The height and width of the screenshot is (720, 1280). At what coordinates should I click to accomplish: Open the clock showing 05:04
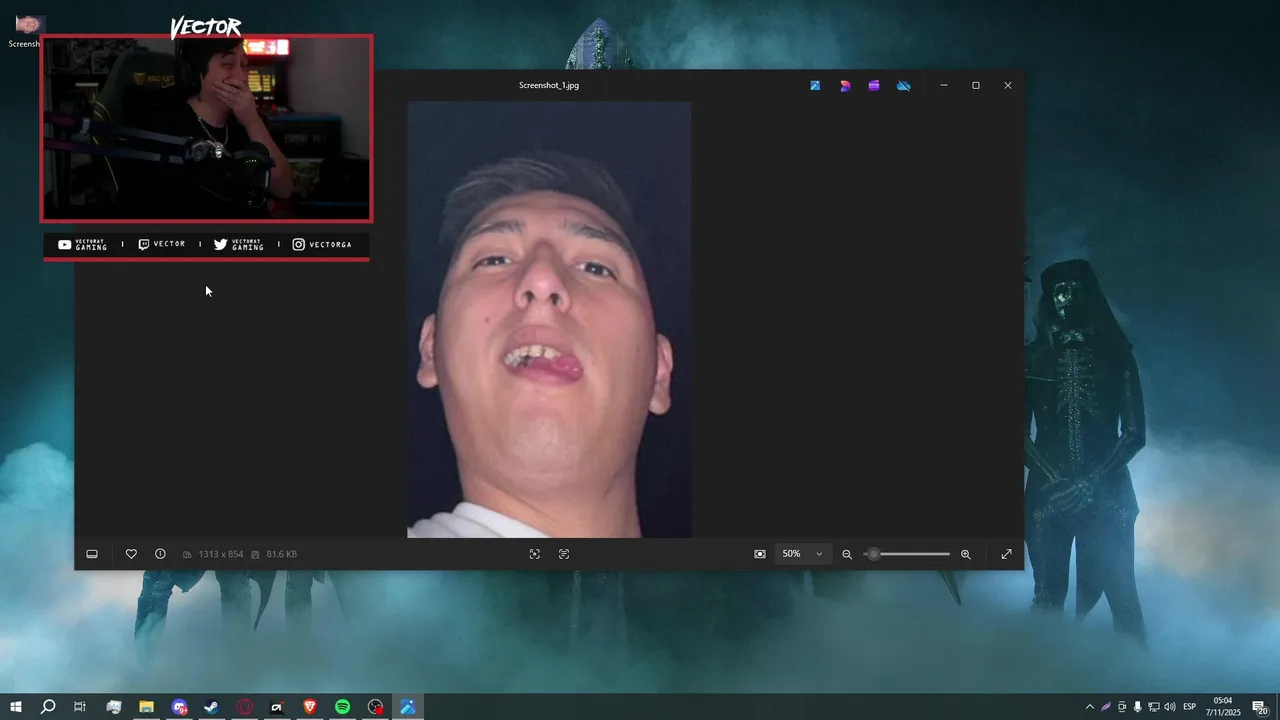click(1223, 707)
